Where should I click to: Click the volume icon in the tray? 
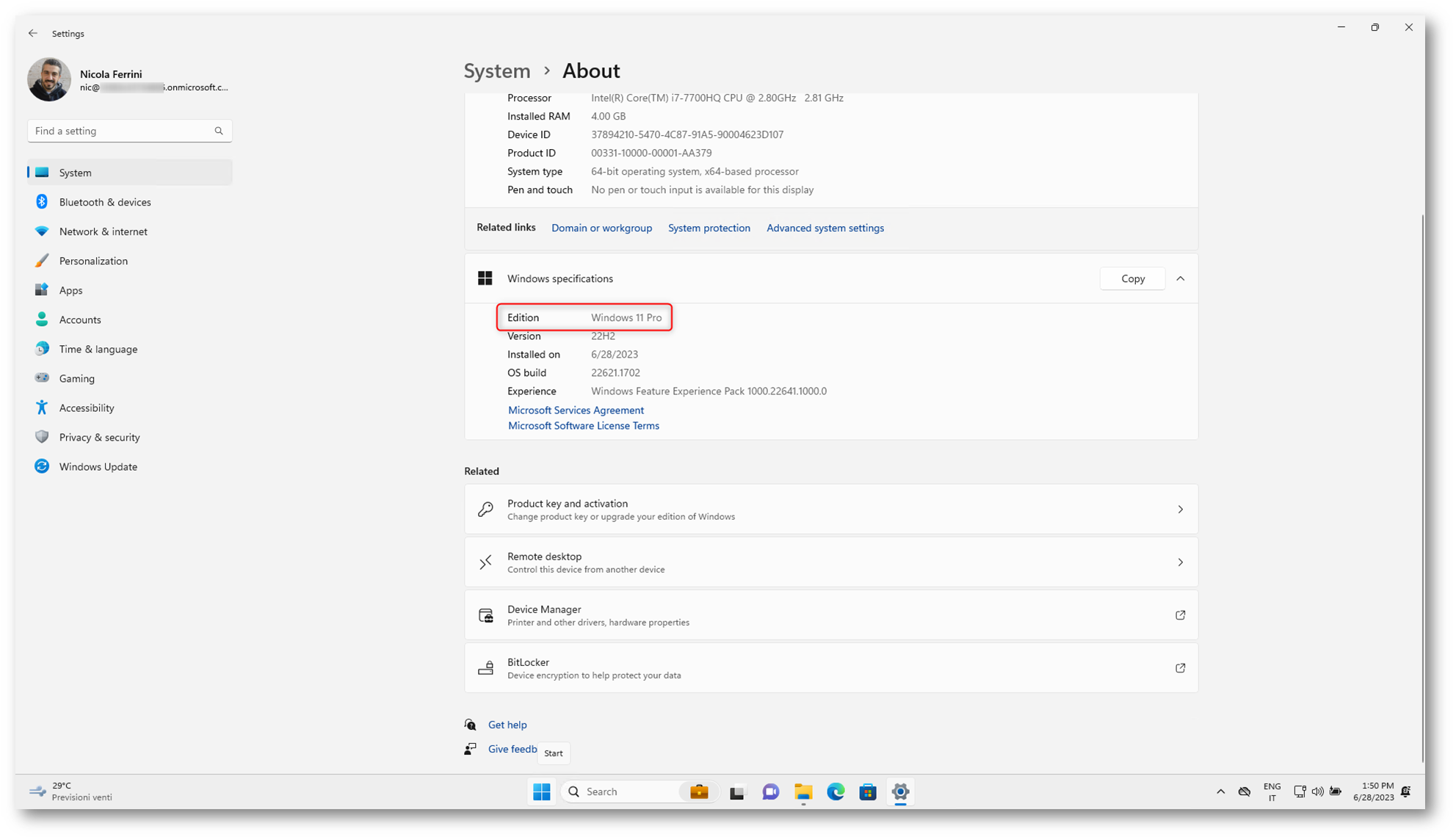coord(1318,792)
